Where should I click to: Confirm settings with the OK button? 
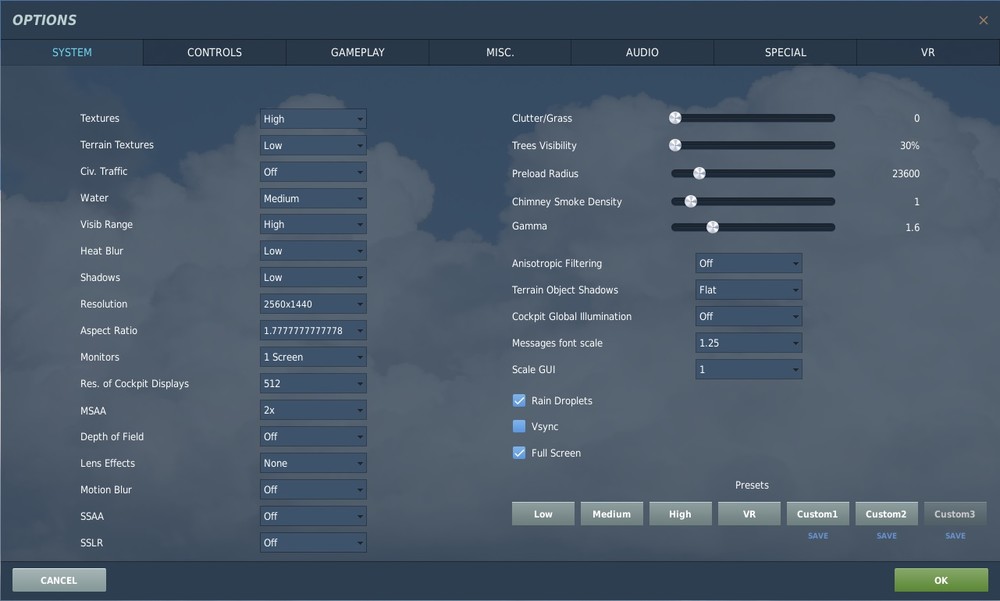point(939,579)
